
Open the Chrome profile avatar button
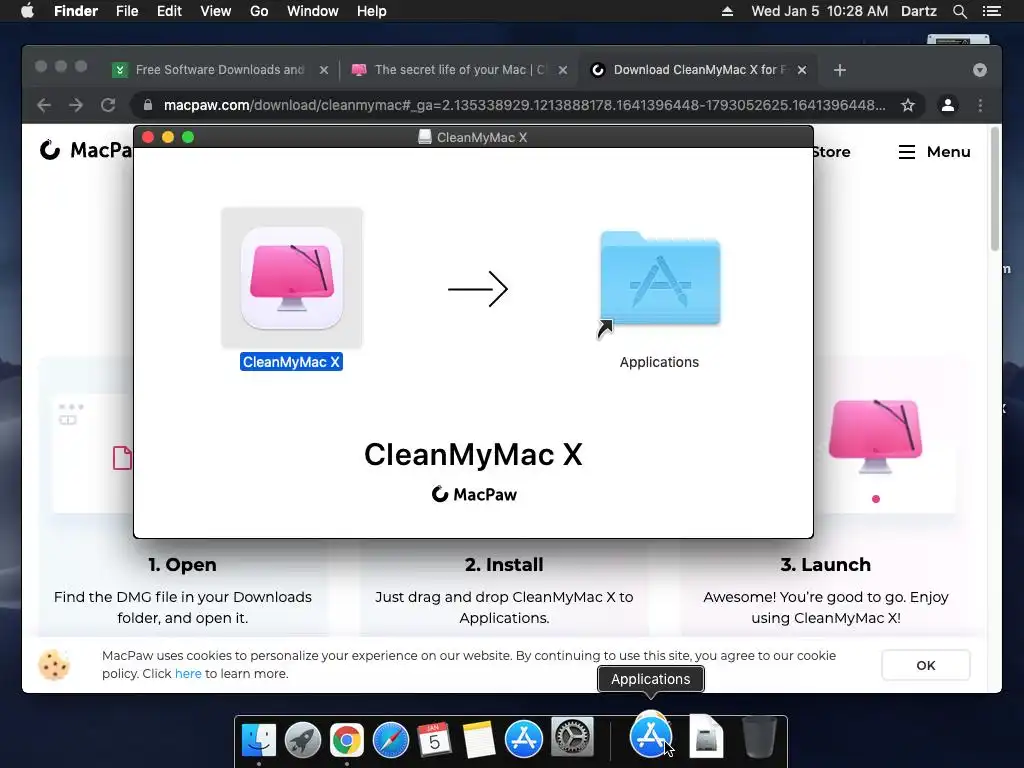coord(948,105)
